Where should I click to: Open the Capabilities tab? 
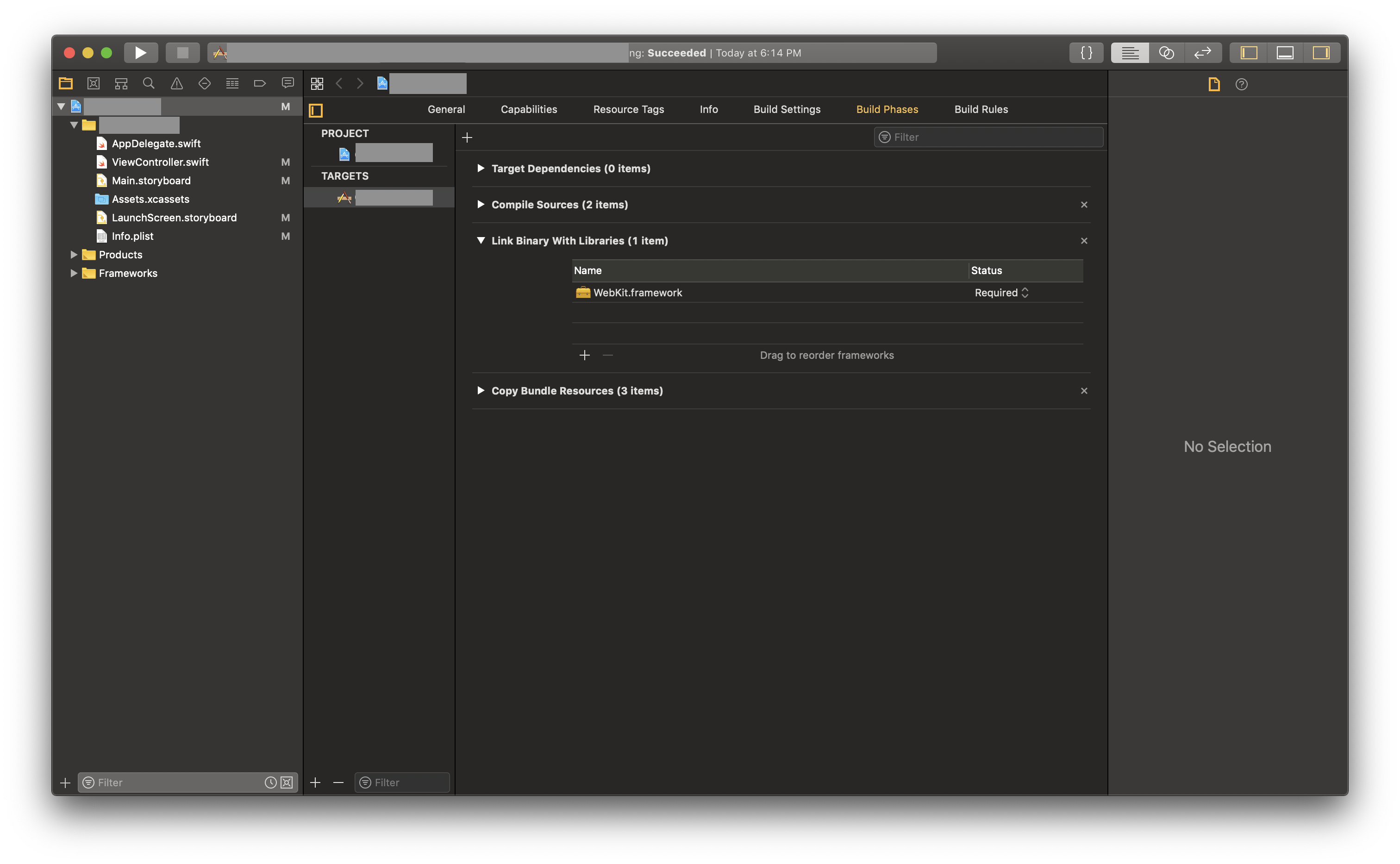(x=528, y=109)
